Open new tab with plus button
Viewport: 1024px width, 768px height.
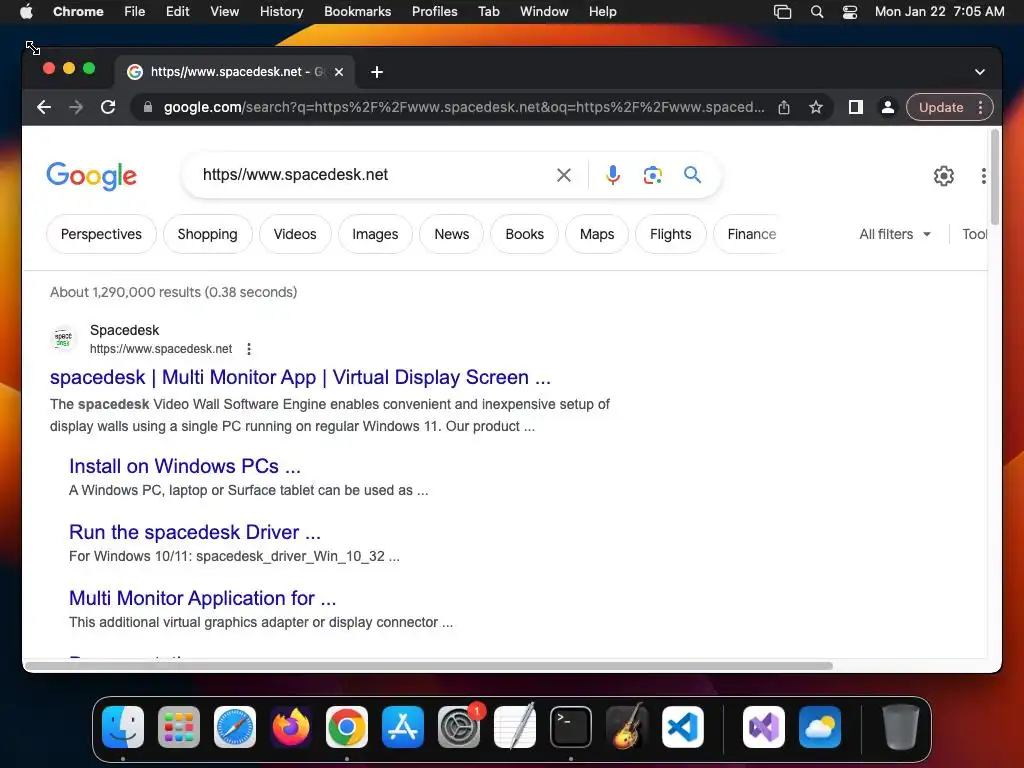pyautogui.click(x=377, y=72)
